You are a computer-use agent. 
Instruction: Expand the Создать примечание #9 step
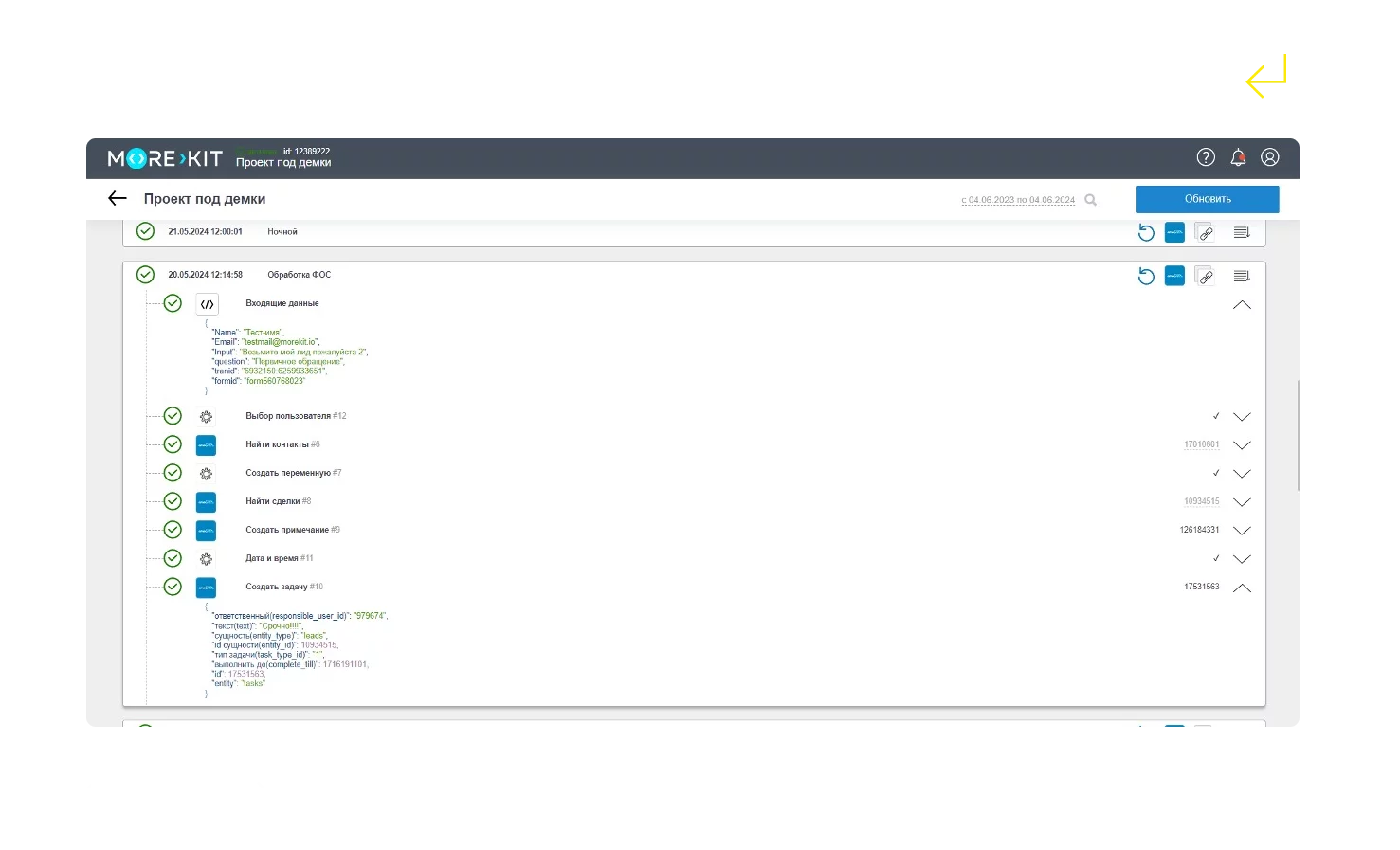(x=1242, y=531)
